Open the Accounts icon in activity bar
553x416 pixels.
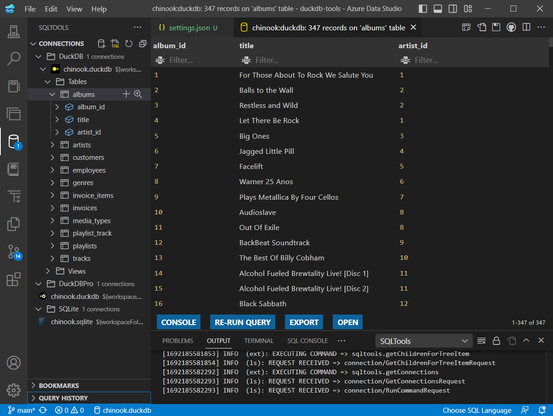coord(13,363)
